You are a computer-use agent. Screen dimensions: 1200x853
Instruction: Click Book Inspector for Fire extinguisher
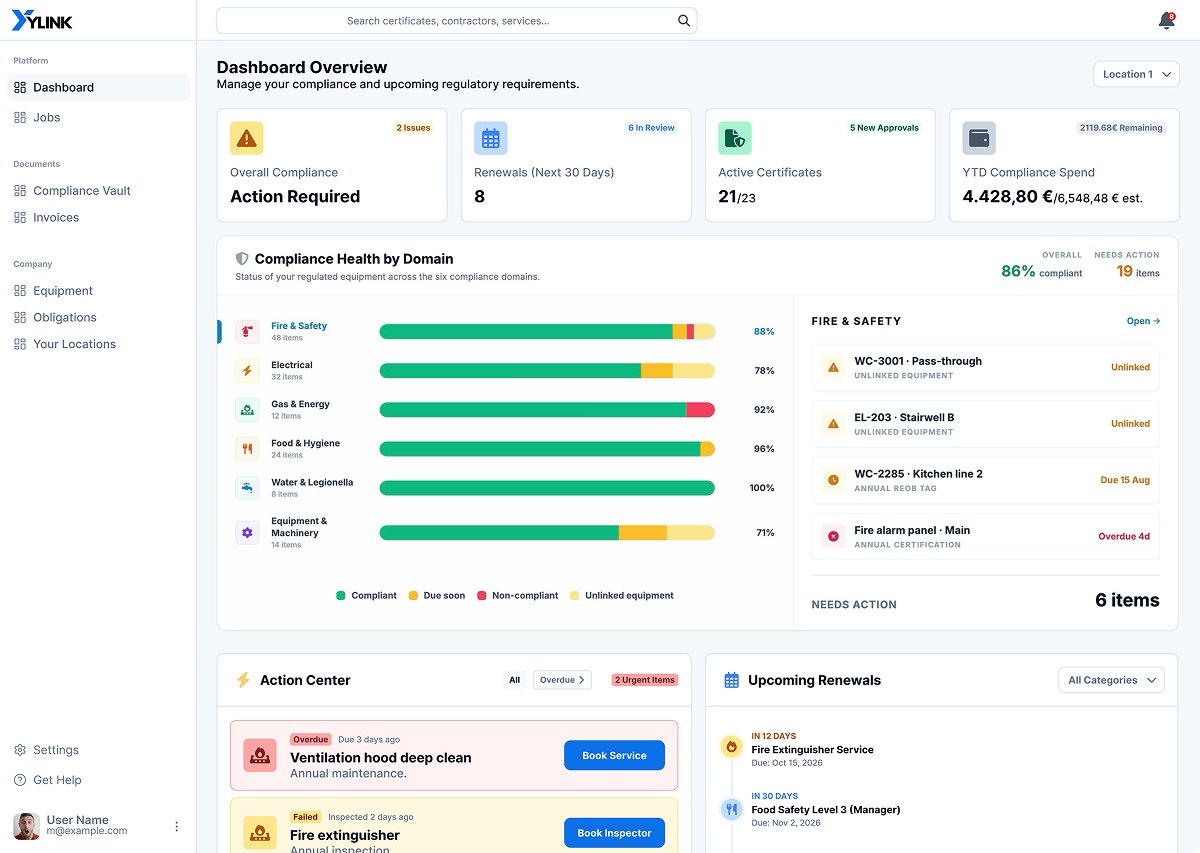click(x=614, y=833)
